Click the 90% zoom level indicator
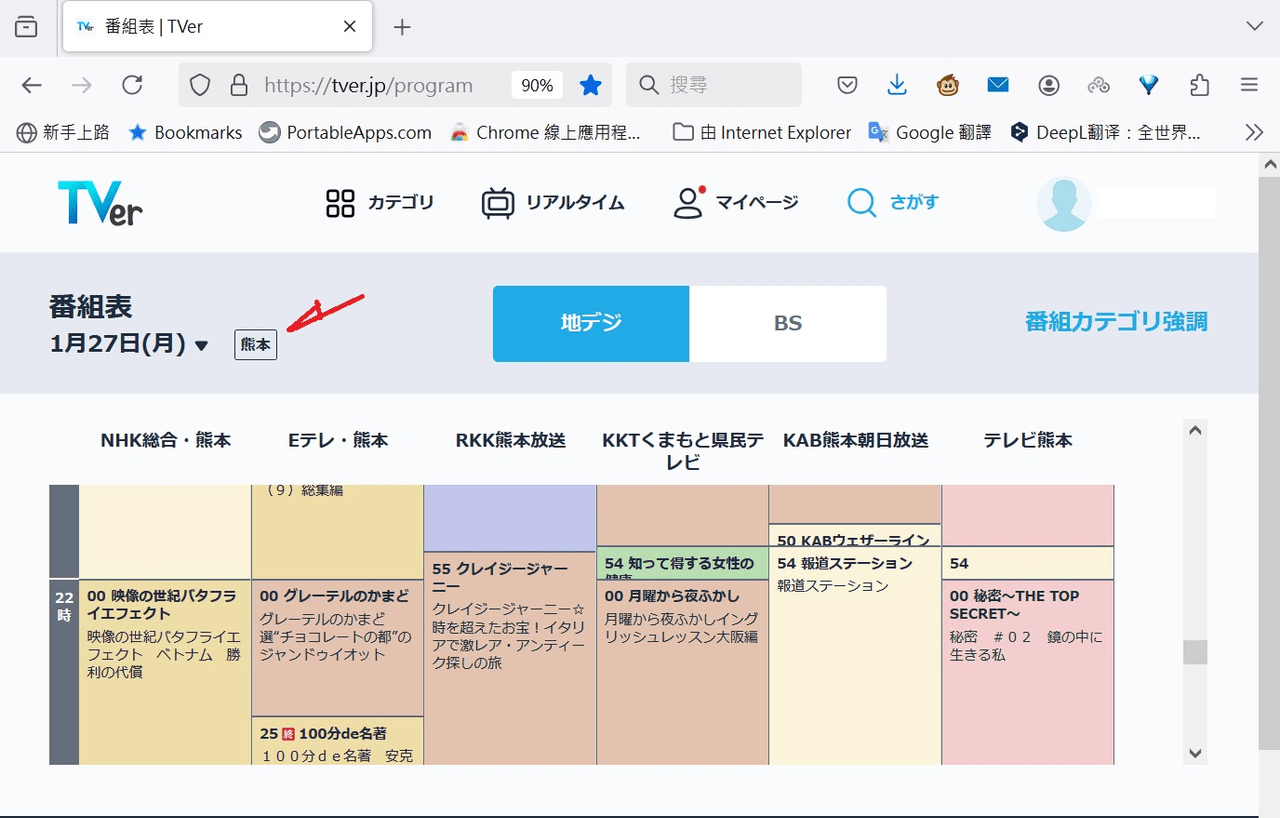The height and width of the screenshot is (818, 1280). click(537, 85)
